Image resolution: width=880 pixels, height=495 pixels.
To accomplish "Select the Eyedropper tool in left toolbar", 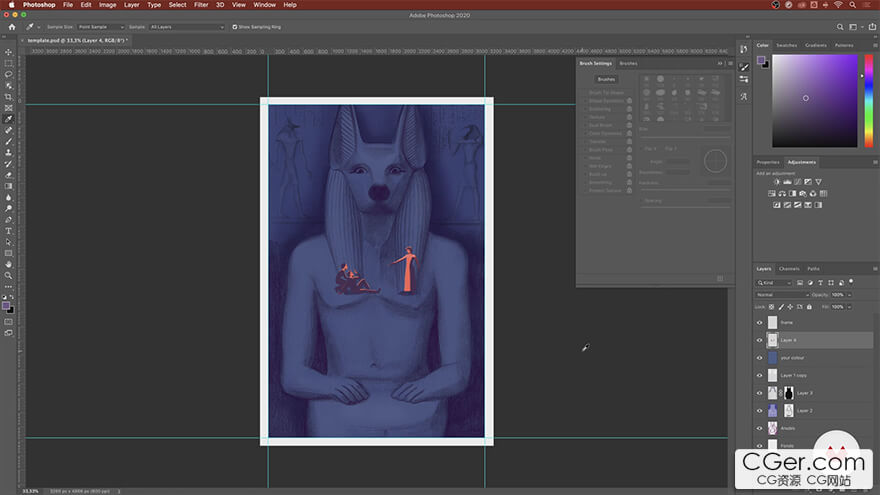I will tap(8, 119).
